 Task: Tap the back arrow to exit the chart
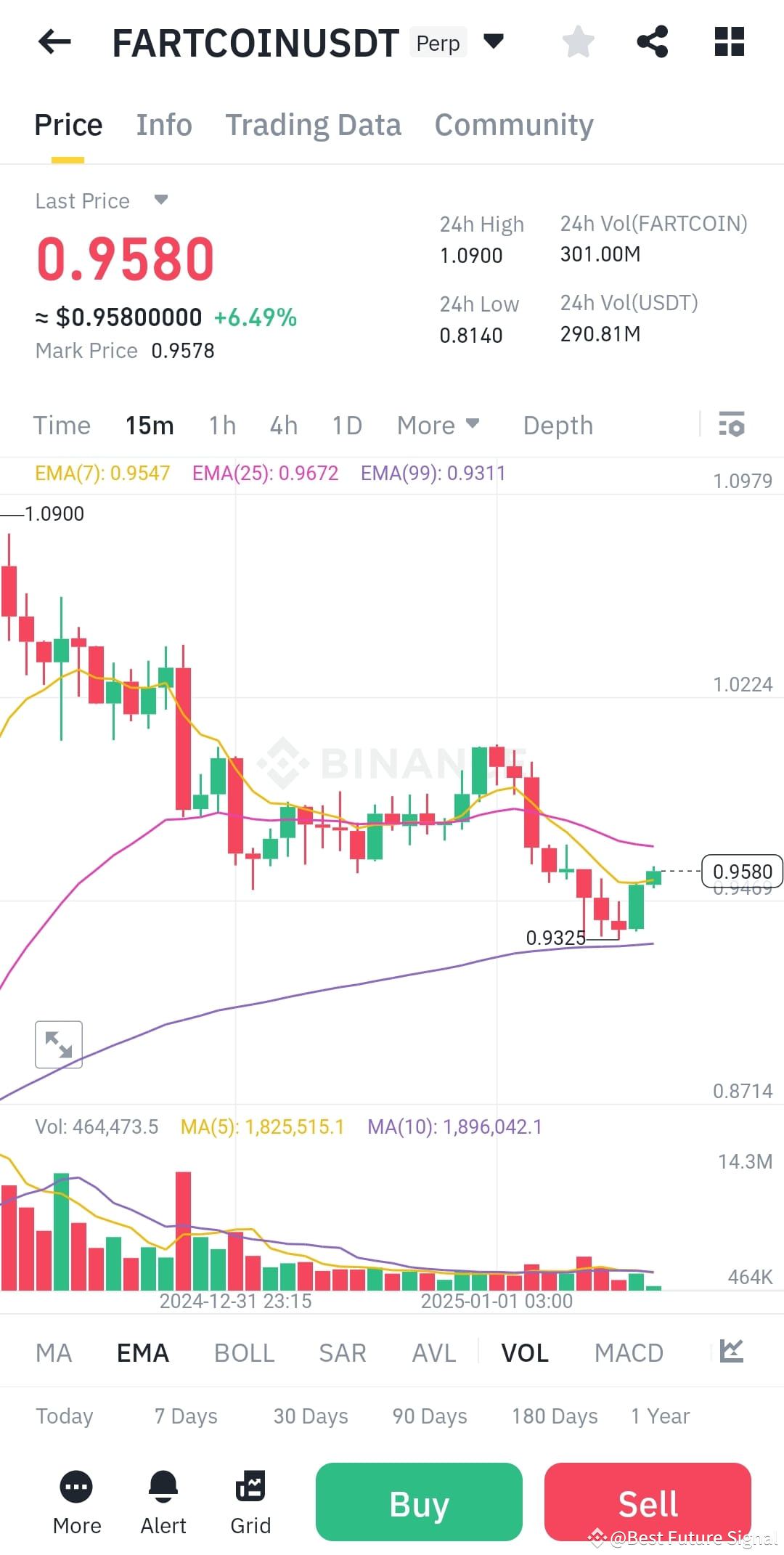tap(53, 41)
